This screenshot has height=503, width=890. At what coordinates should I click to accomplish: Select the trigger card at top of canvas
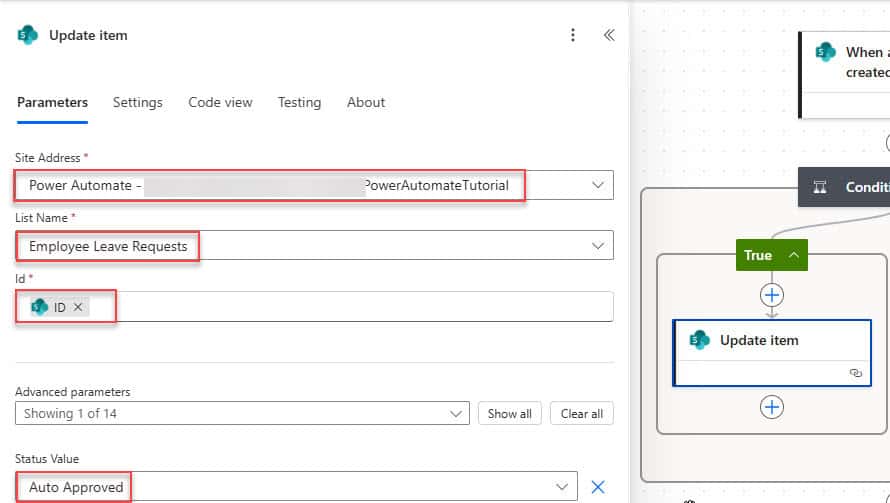pos(845,75)
